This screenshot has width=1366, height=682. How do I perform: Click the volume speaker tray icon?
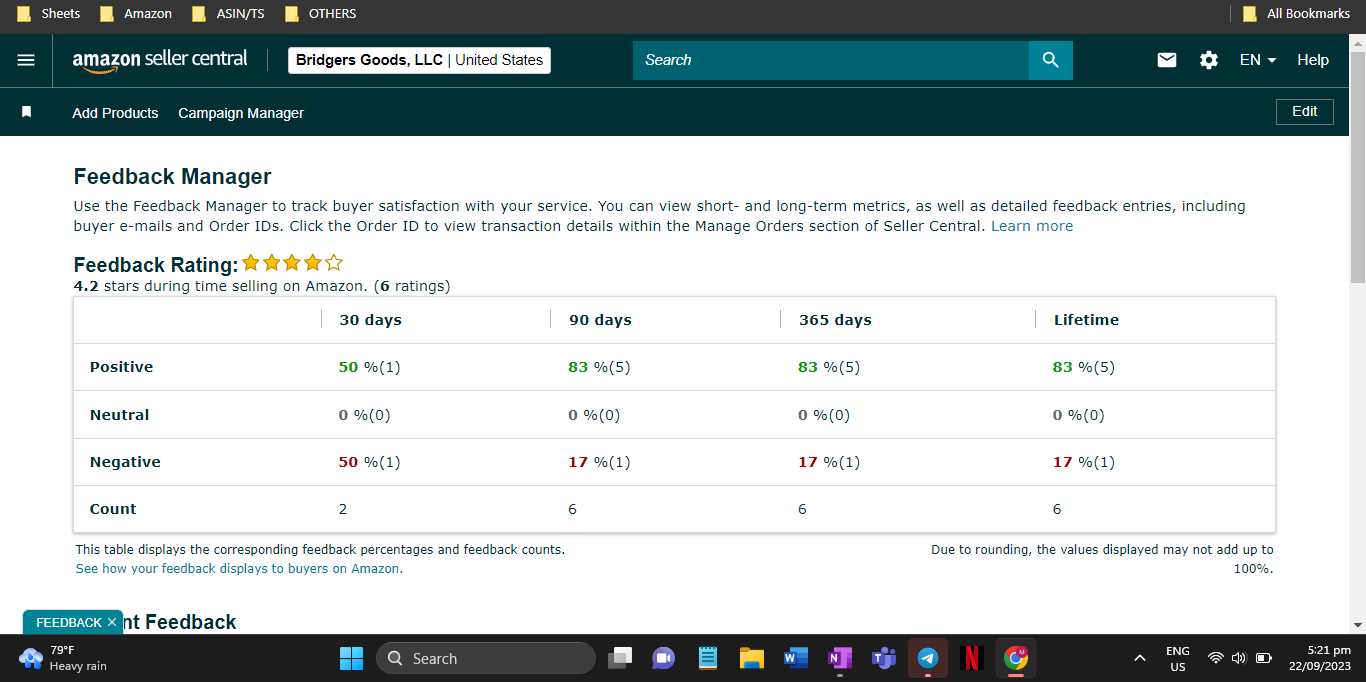pyautogui.click(x=1239, y=658)
